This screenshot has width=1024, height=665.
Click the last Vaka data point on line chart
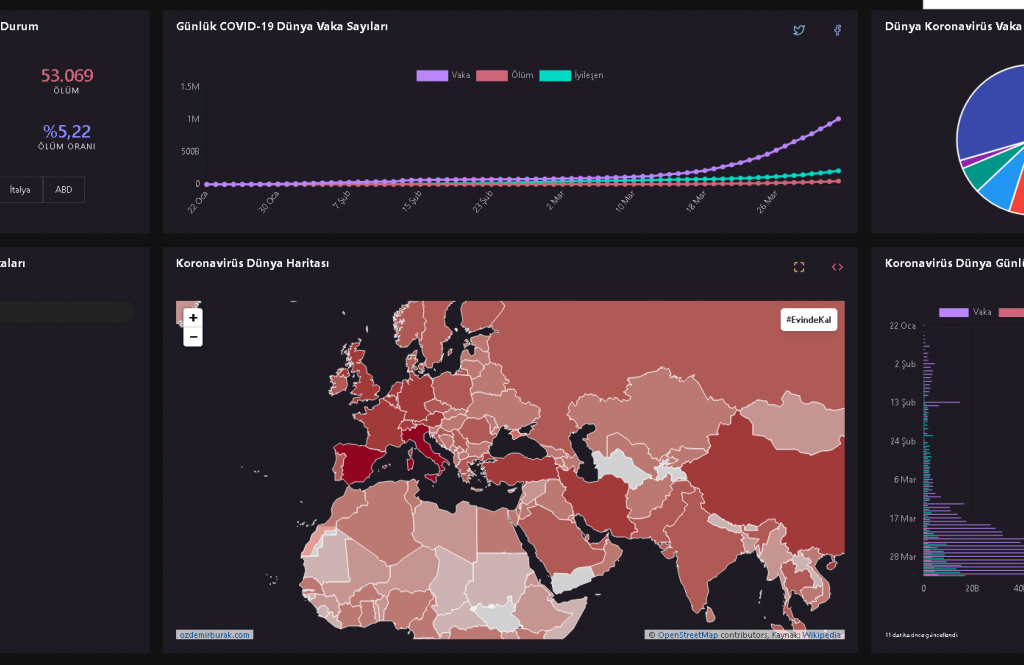[x=838, y=118]
